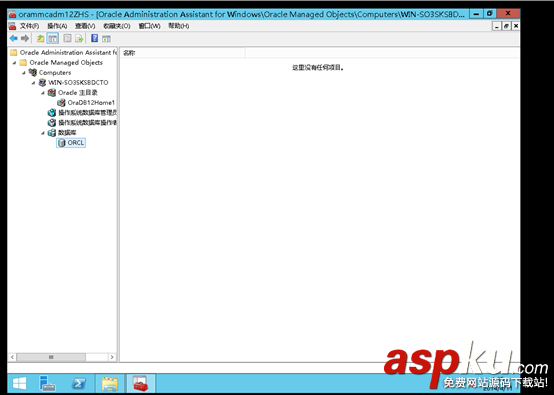Viewport: 554px width, 395px height.
Task: Select the Computers node
Action: pyautogui.click(x=50, y=72)
